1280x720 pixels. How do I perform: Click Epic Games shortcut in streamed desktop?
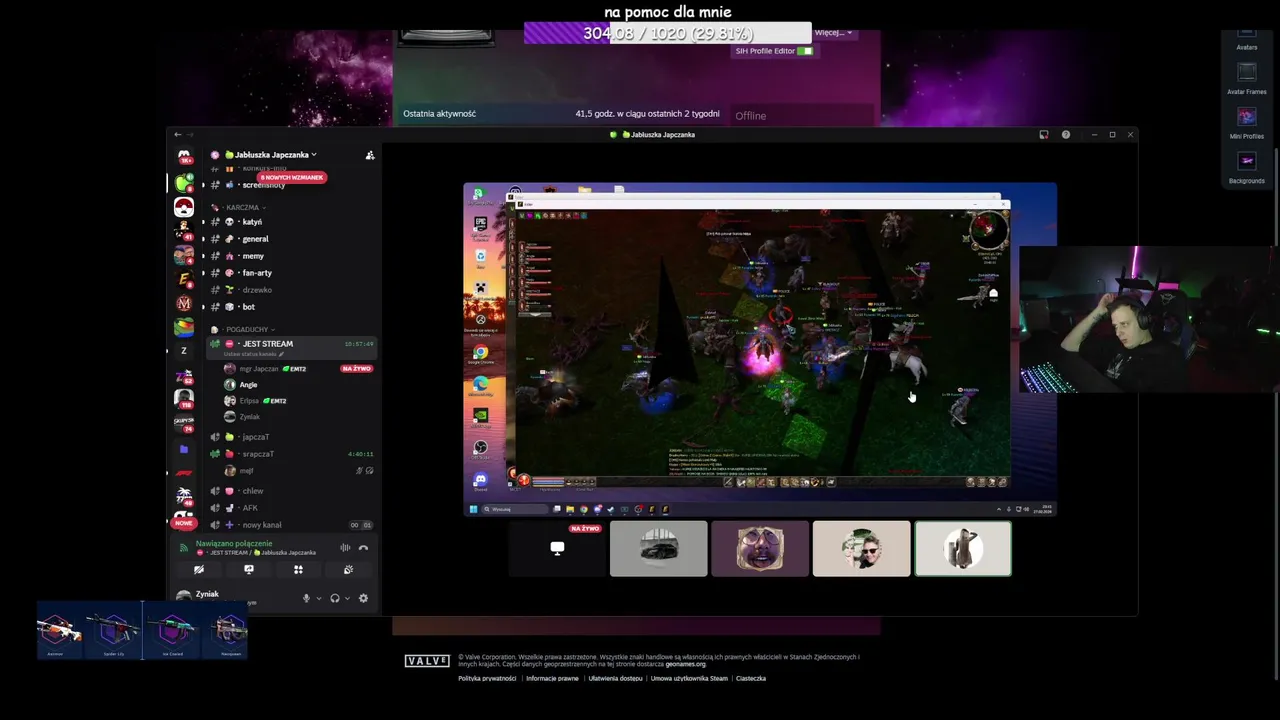pyautogui.click(x=480, y=225)
